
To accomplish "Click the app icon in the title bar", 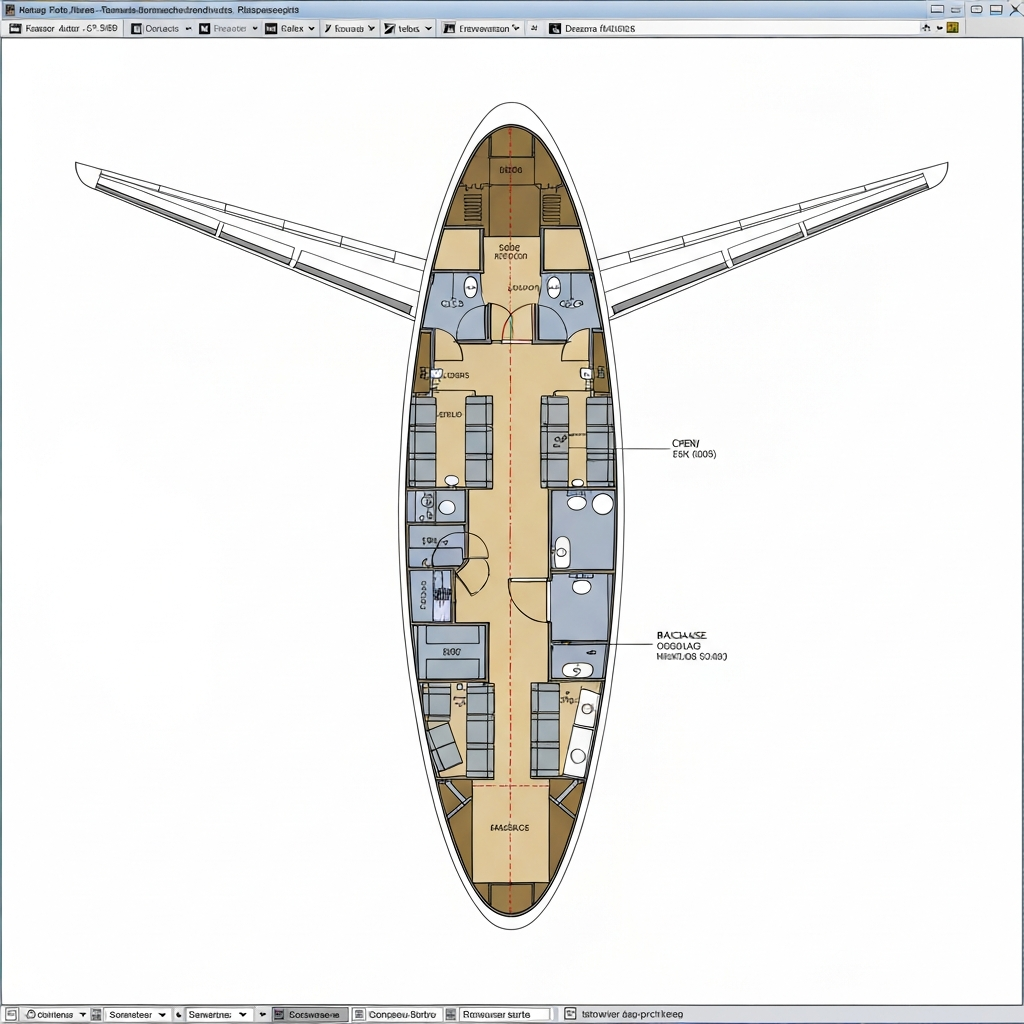I will (10, 10).
